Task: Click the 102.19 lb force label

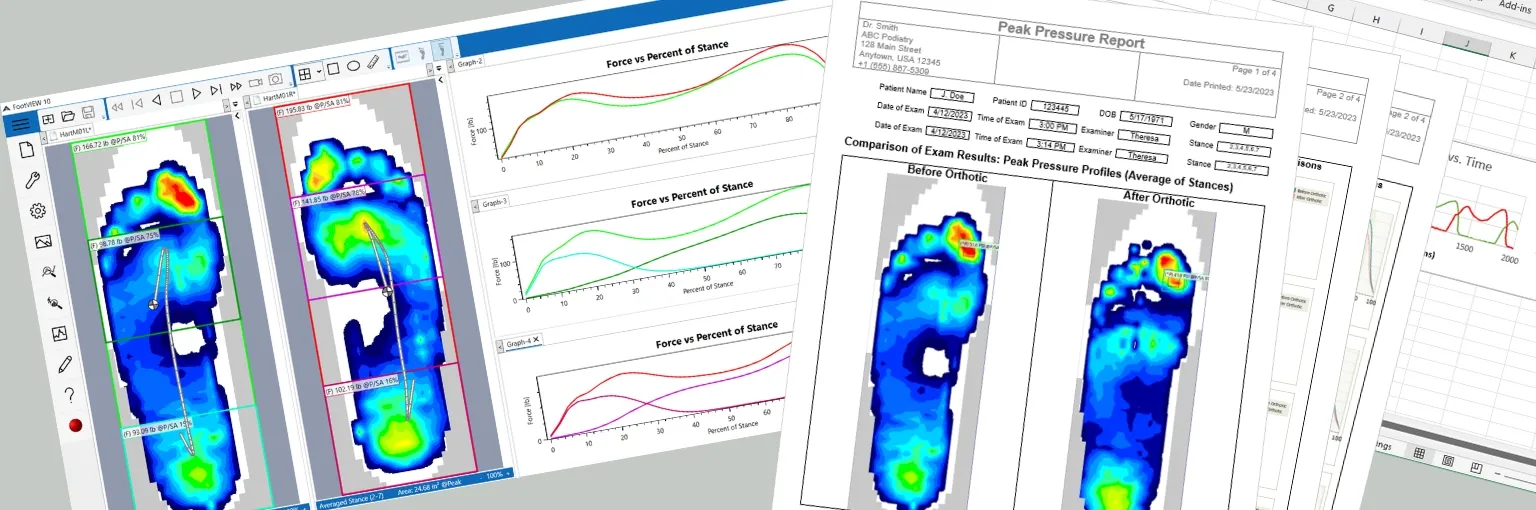Action: (361, 383)
